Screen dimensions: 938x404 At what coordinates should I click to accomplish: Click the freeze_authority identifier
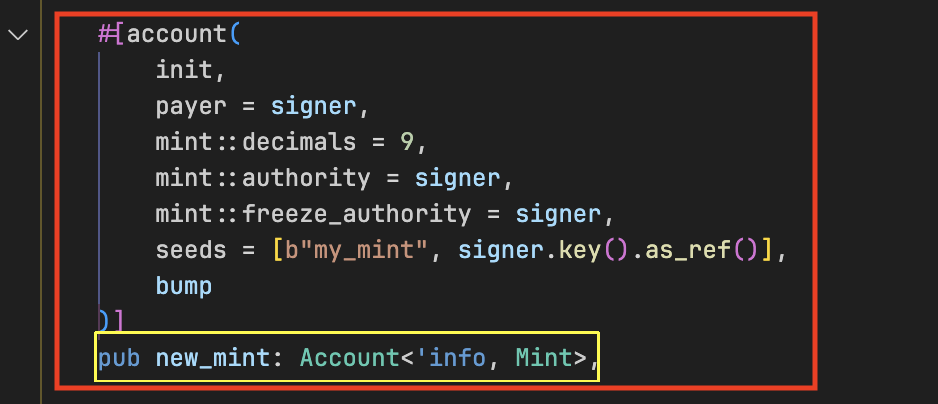[x=356, y=214]
